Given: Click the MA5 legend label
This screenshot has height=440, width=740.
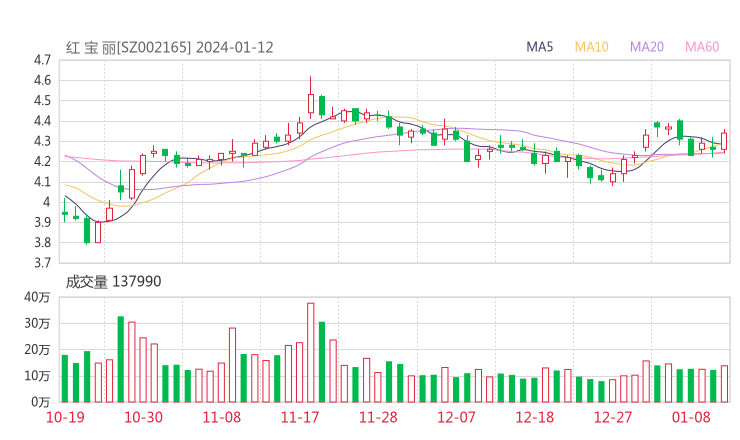Looking at the screenshot, I should pos(539,47).
